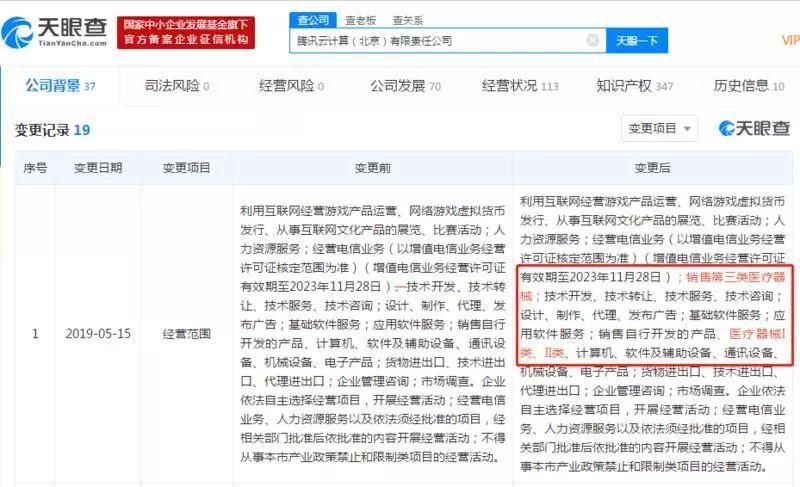Screen dimensions: 800x487
Task: Focus the company name search field
Action: click(439, 40)
